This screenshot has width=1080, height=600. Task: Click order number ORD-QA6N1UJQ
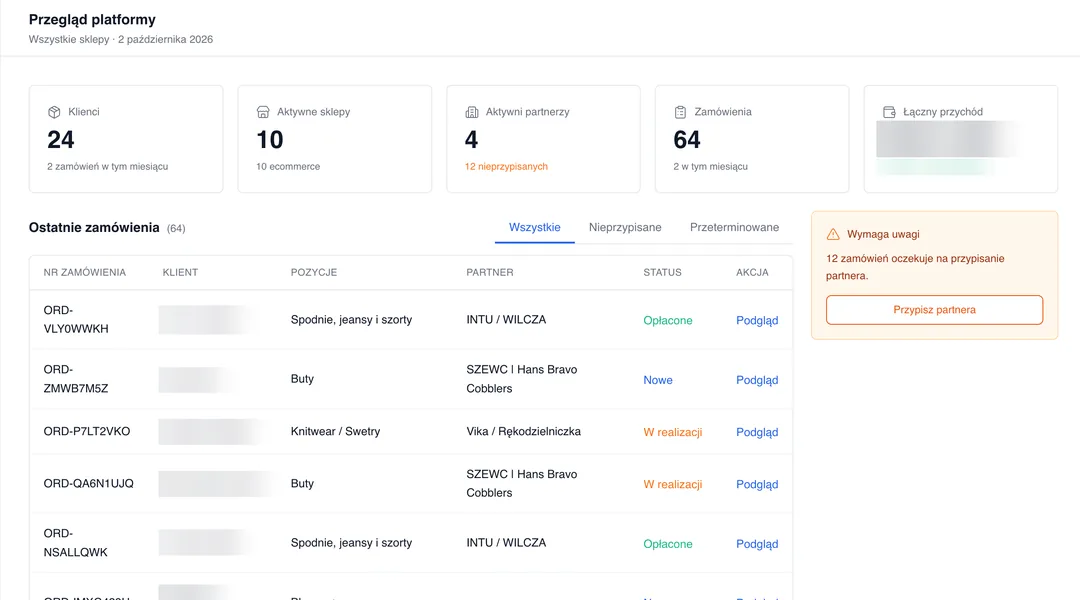click(x=88, y=484)
